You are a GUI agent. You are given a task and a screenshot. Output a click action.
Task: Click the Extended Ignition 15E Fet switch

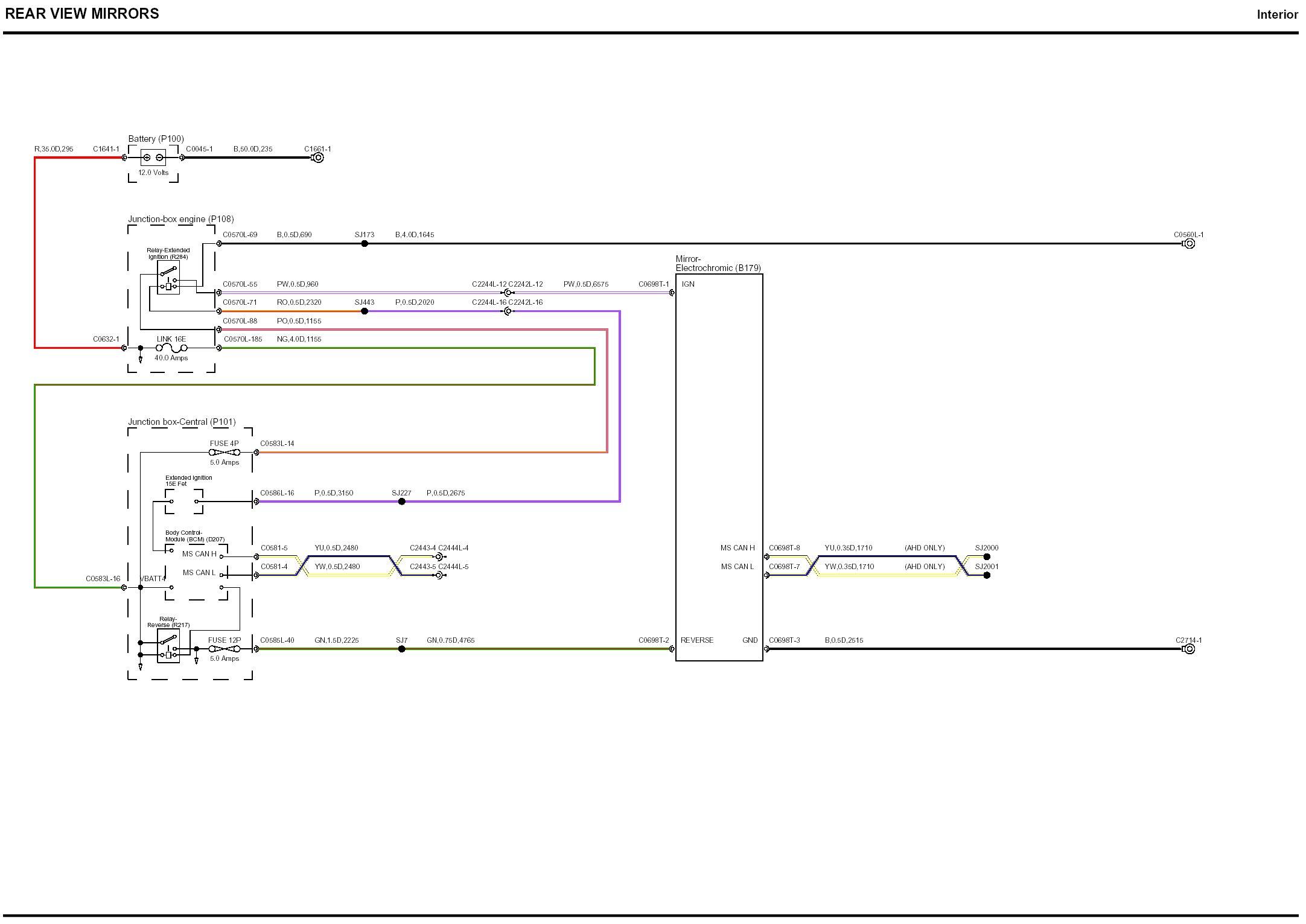184,502
